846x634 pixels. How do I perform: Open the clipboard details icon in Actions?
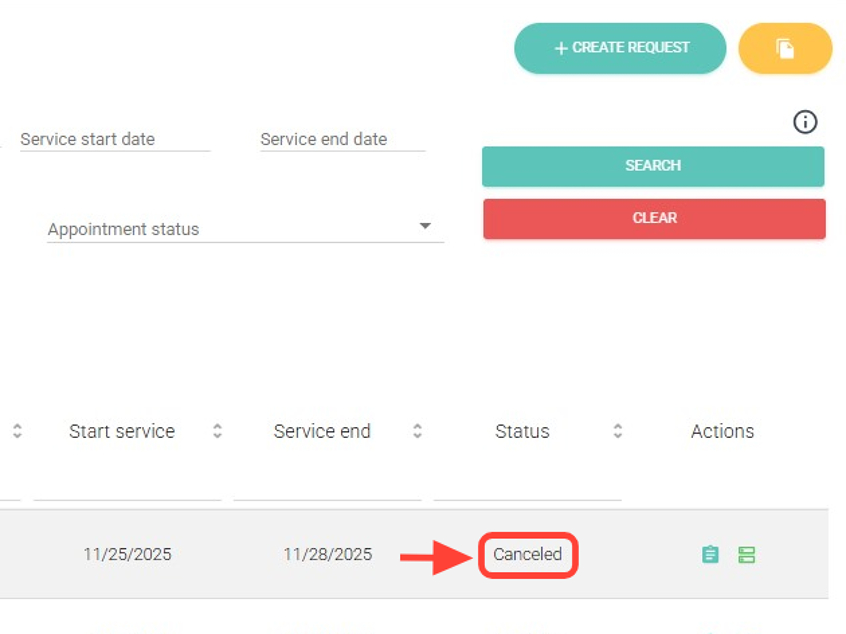point(710,554)
